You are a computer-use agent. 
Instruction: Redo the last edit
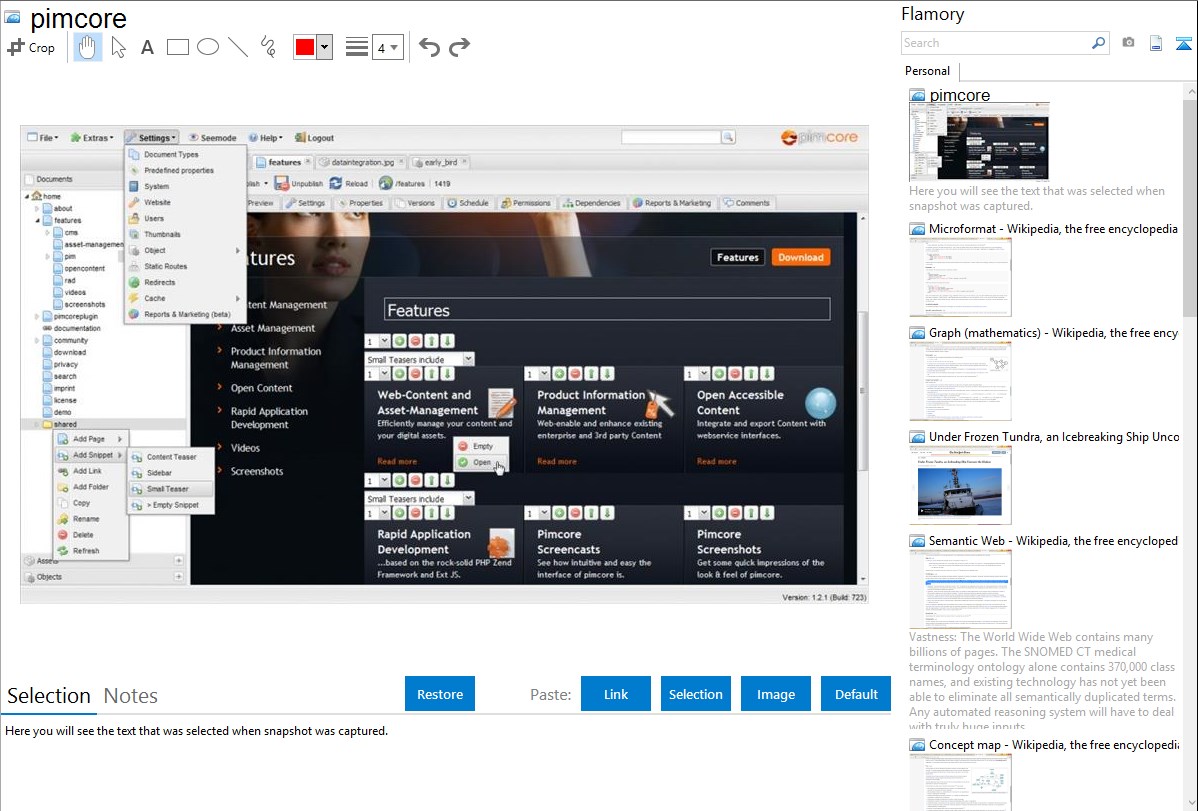pyautogui.click(x=459, y=47)
